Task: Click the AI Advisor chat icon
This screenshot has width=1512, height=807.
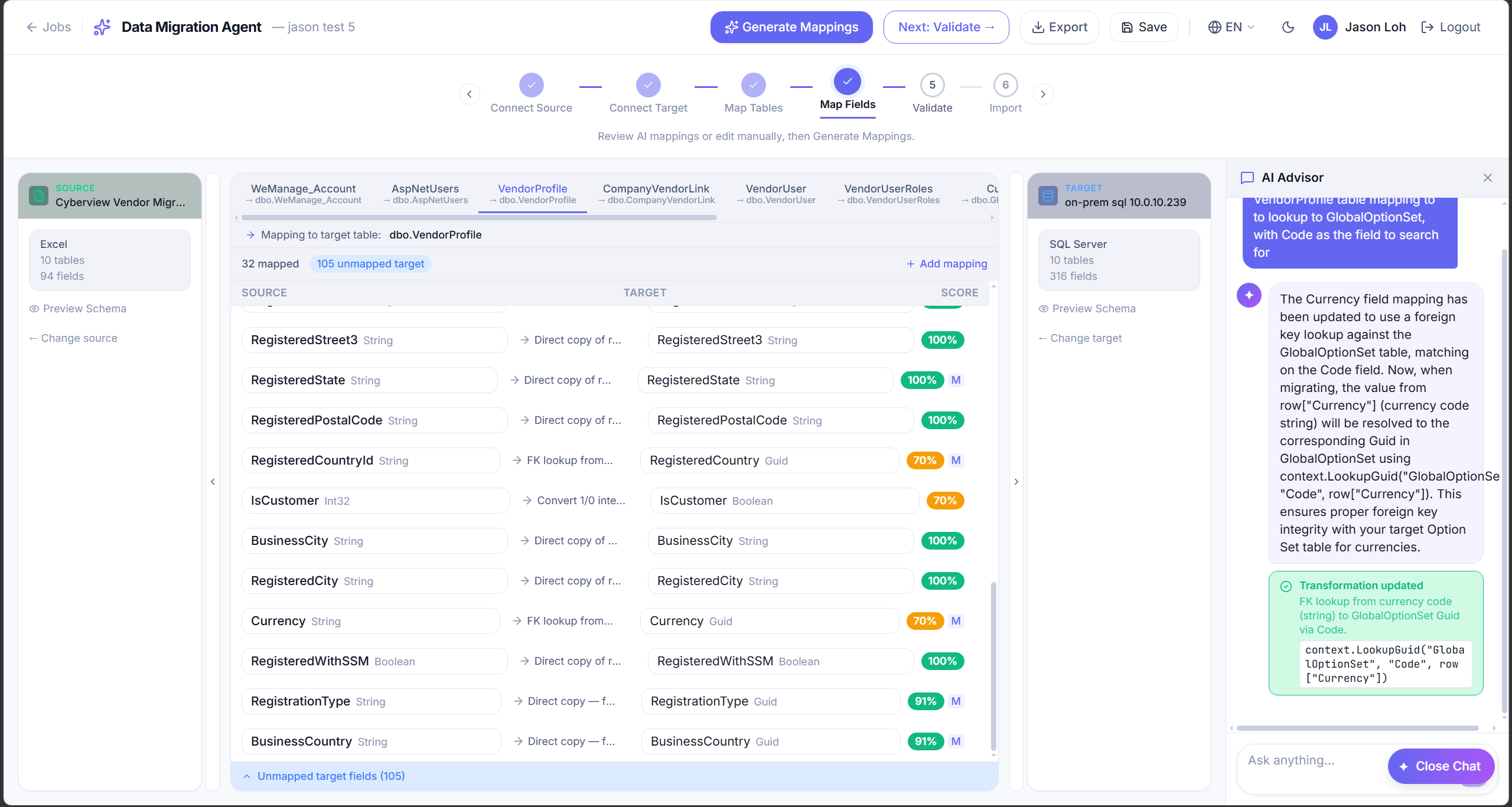Action: [1247, 178]
